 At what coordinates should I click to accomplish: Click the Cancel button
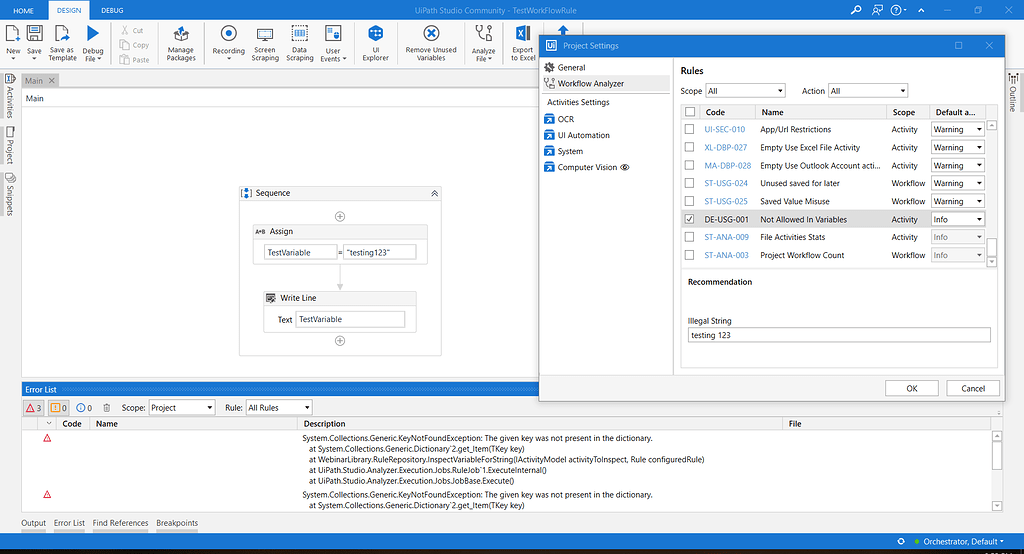973,388
